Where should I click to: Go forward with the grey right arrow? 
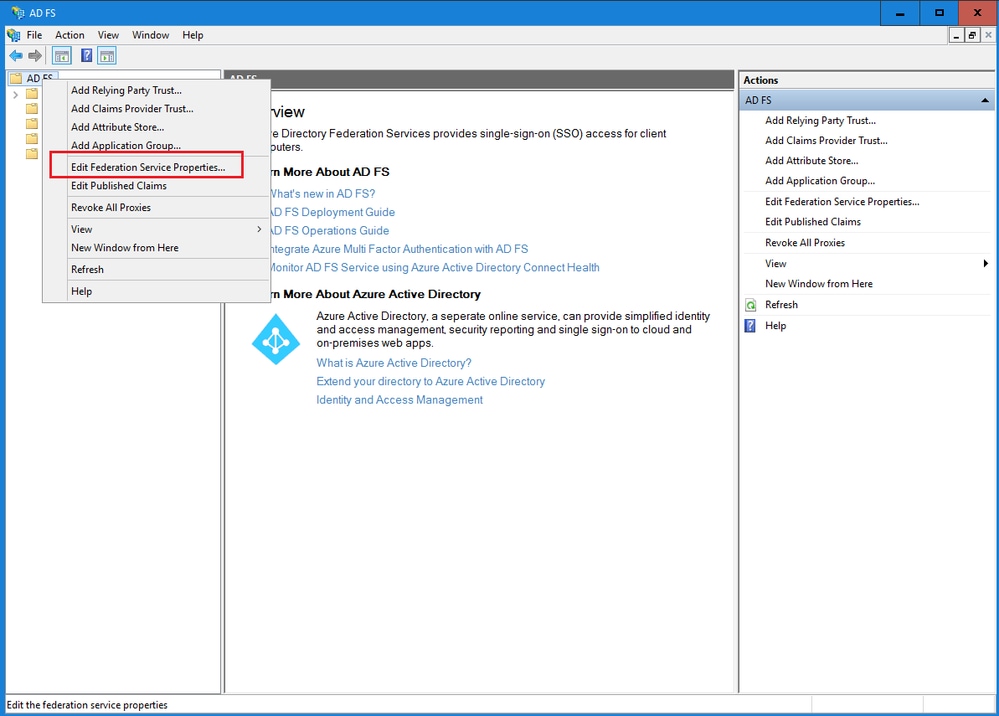[x=35, y=56]
